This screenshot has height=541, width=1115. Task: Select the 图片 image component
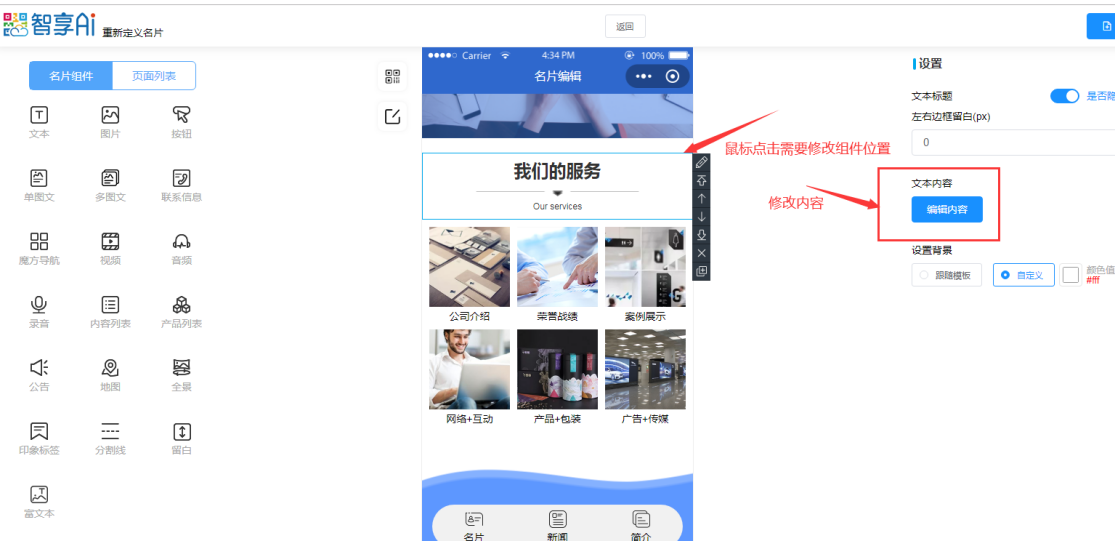(x=110, y=121)
